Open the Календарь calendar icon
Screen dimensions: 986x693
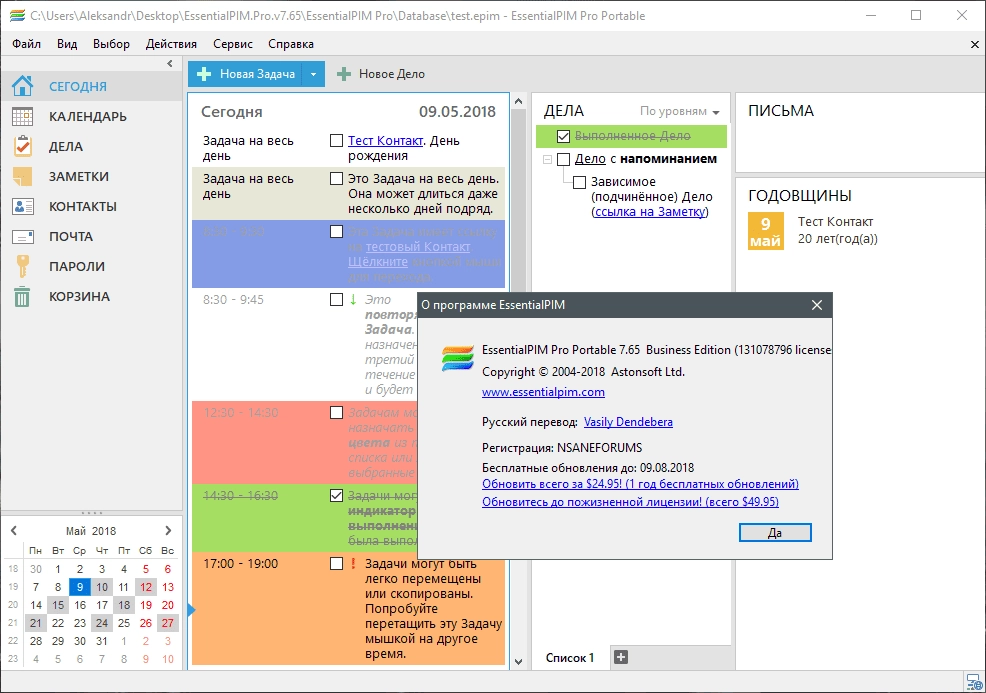pyautogui.click(x=23, y=116)
